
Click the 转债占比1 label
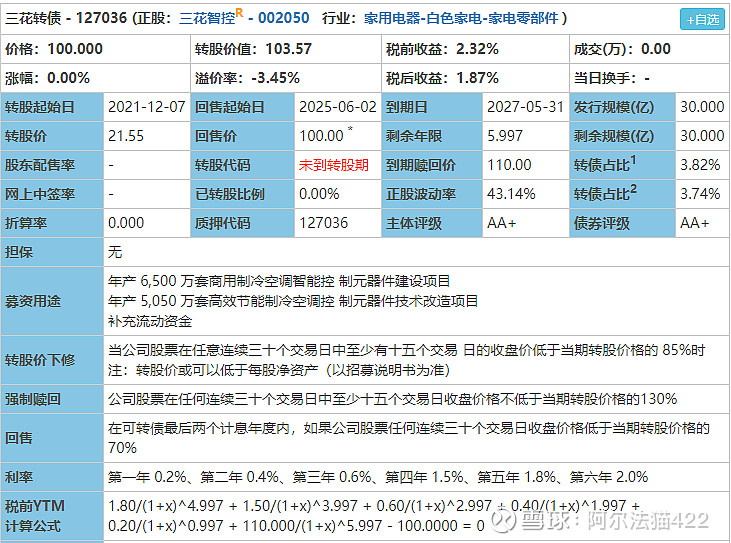pyautogui.click(x=605, y=164)
